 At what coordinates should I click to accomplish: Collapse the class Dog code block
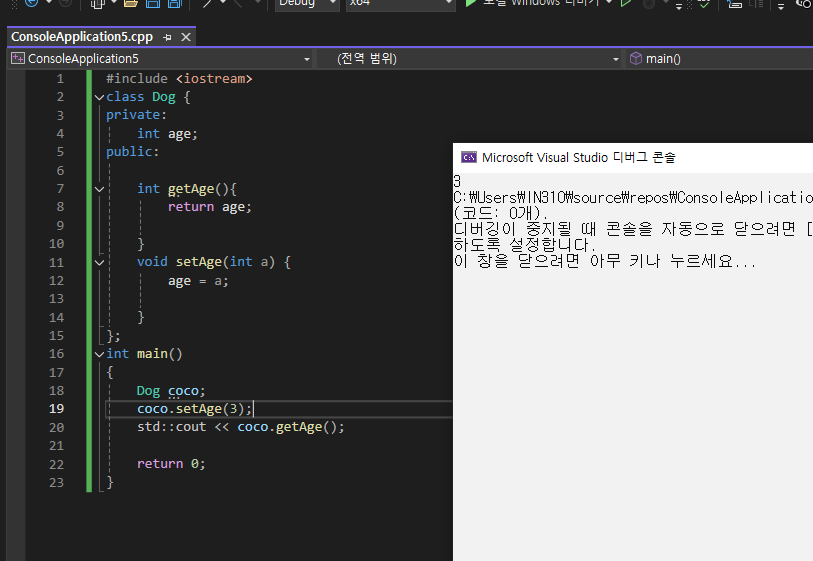100,97
